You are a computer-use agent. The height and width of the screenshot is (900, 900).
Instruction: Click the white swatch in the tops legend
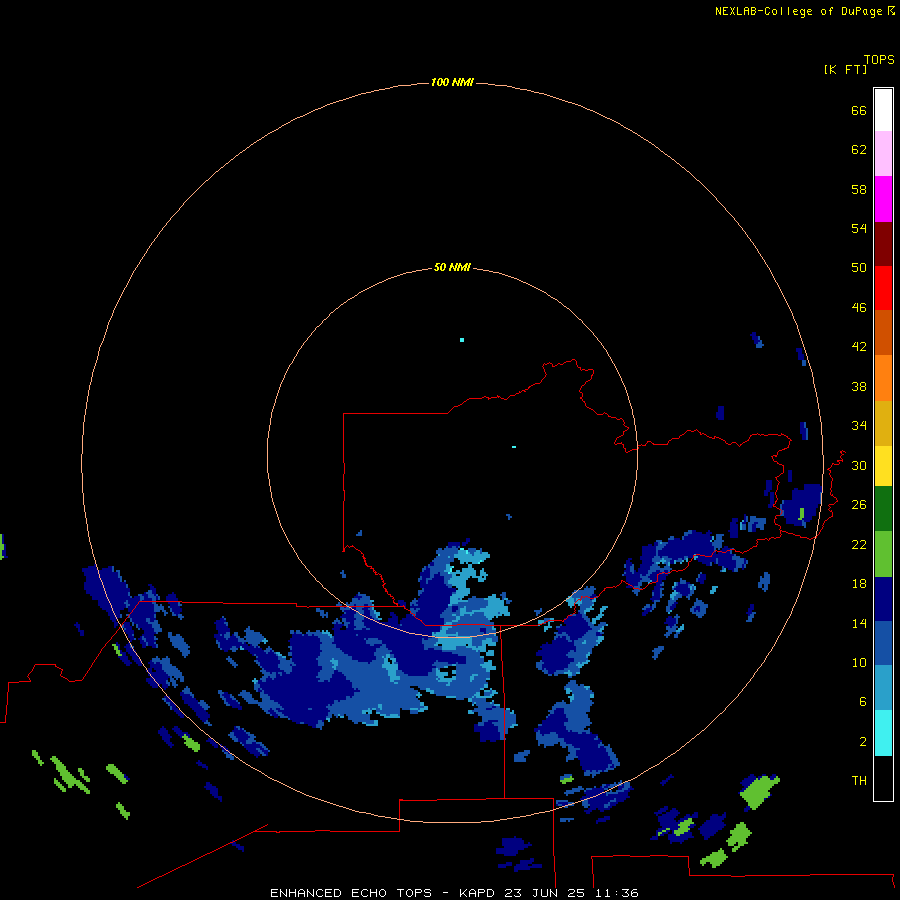[x=883, y=110]
